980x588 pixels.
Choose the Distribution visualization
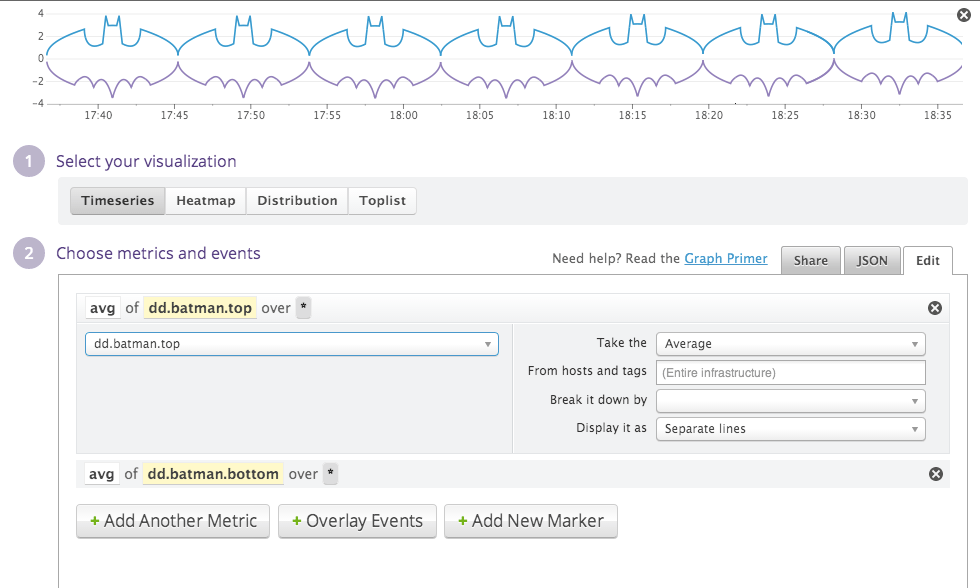pos(297,201)
